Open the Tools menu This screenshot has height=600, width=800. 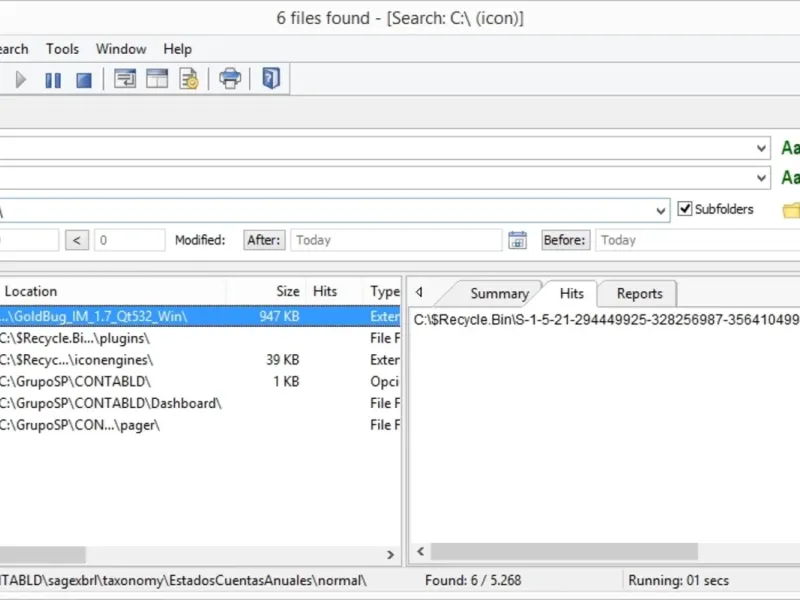(62, 49)
